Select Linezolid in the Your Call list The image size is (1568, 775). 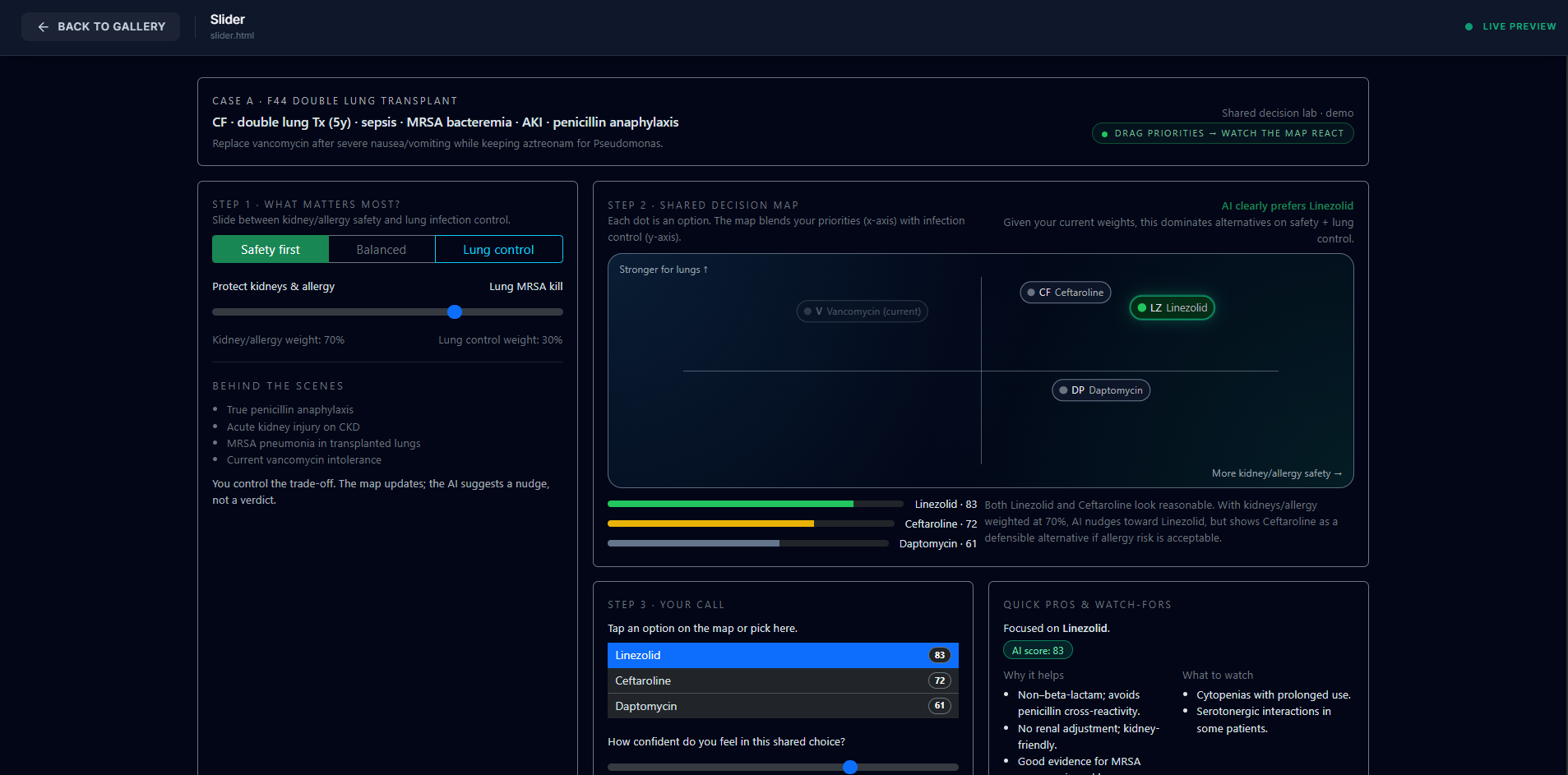point(781,655)
